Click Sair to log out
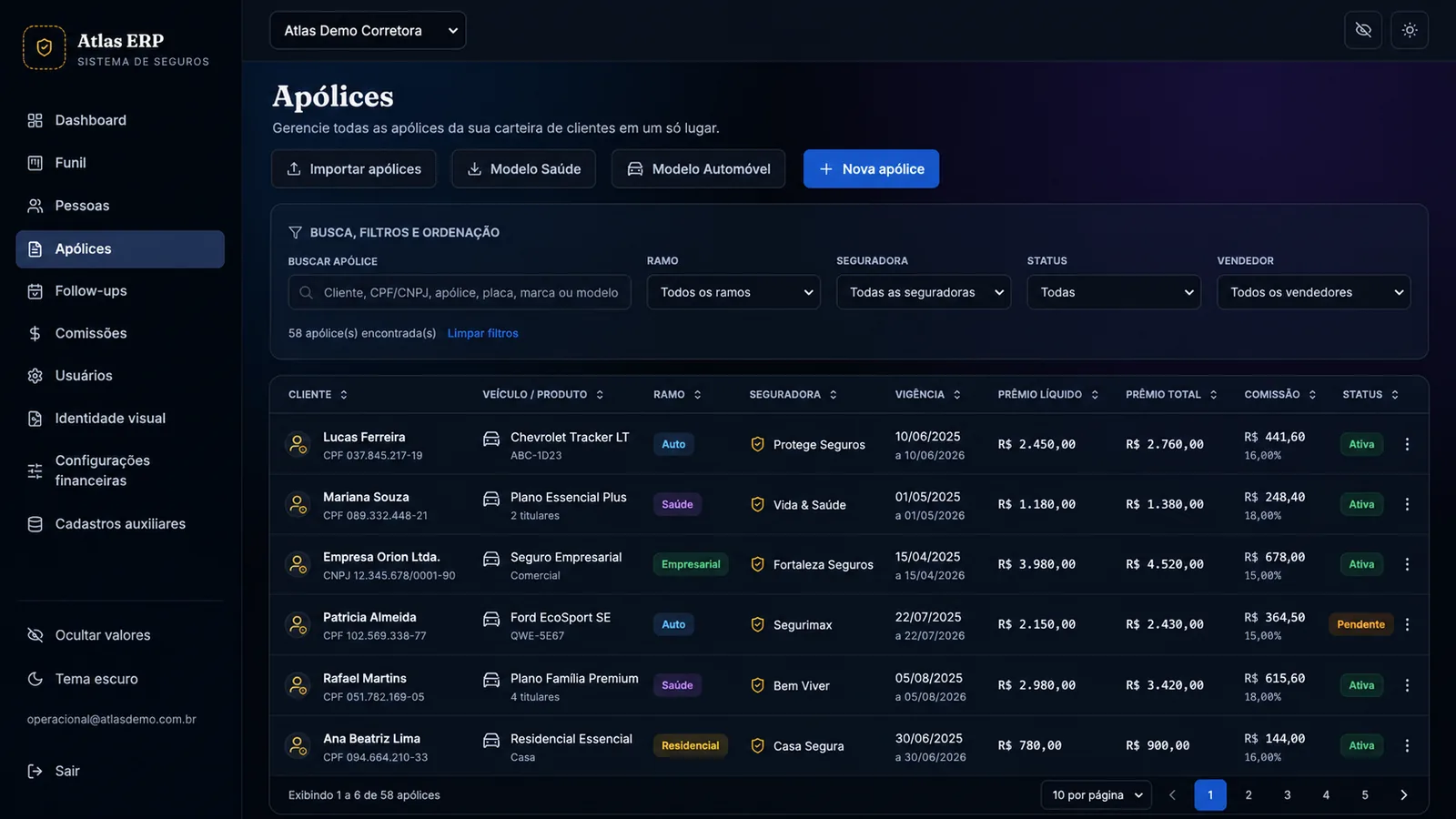Screen dimensions: 1456x819 pos(55,771)
